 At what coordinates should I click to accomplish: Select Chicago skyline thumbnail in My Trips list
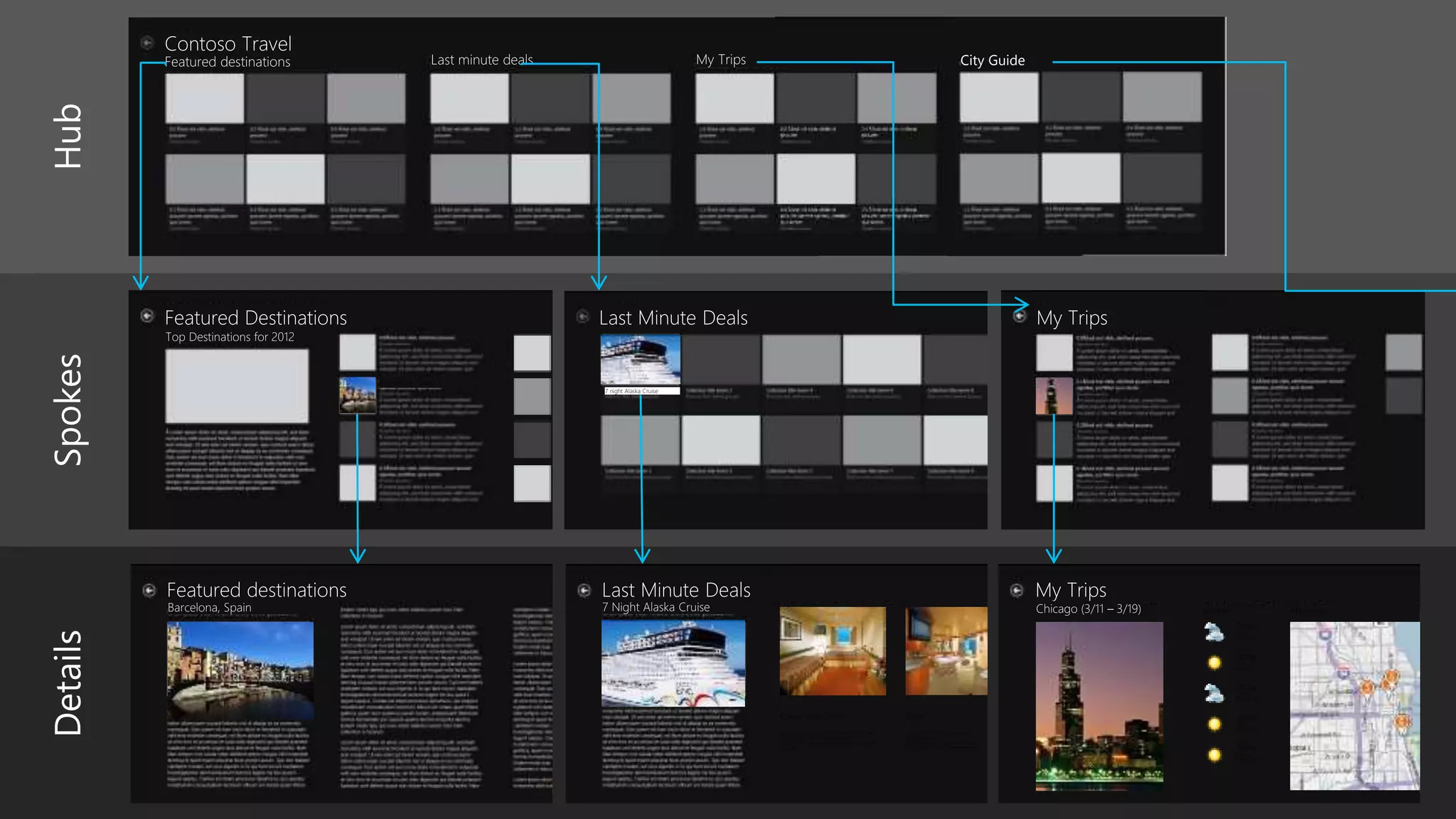coord(1054,396)
